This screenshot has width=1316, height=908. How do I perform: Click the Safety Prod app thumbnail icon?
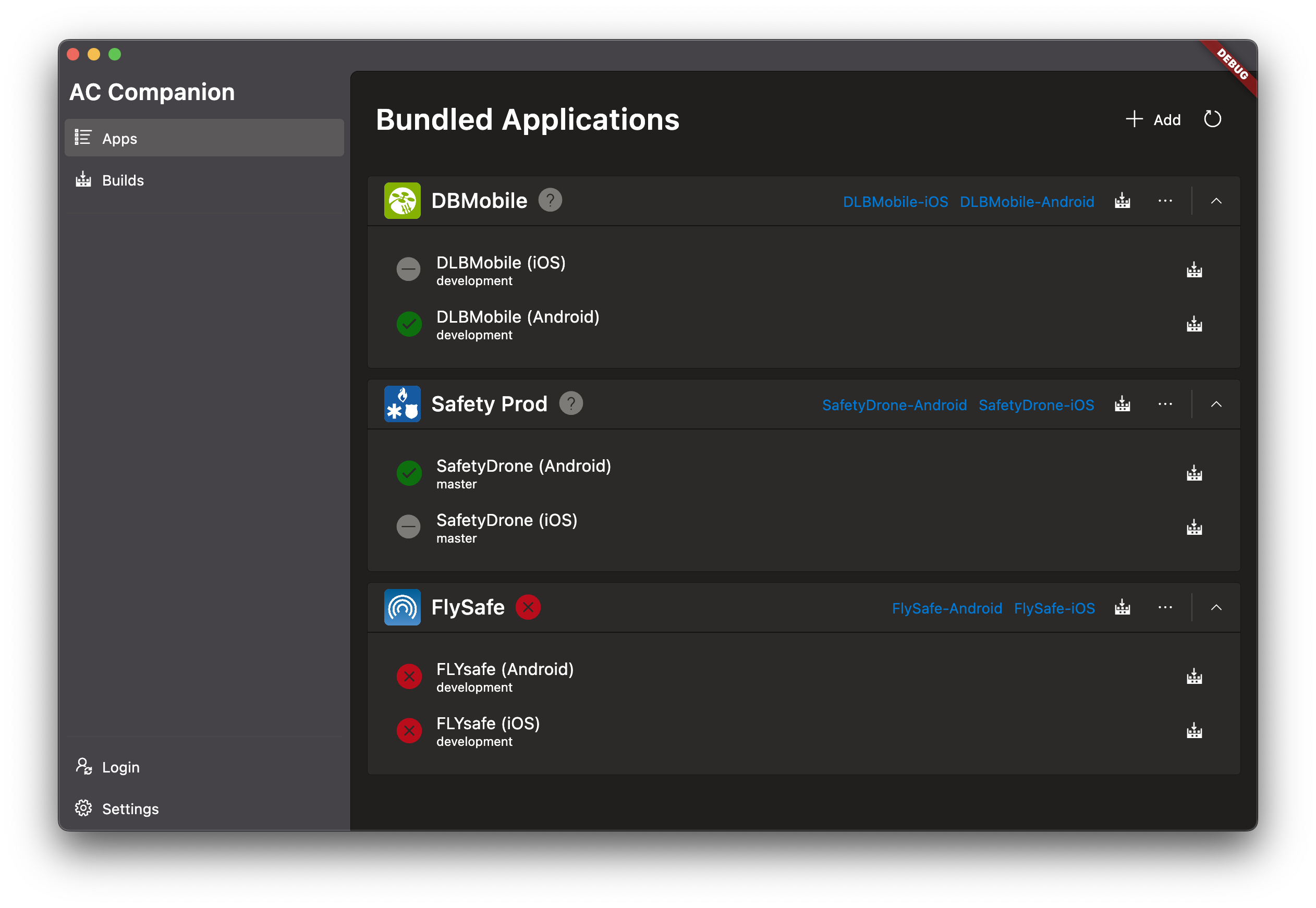coord(402,404)
